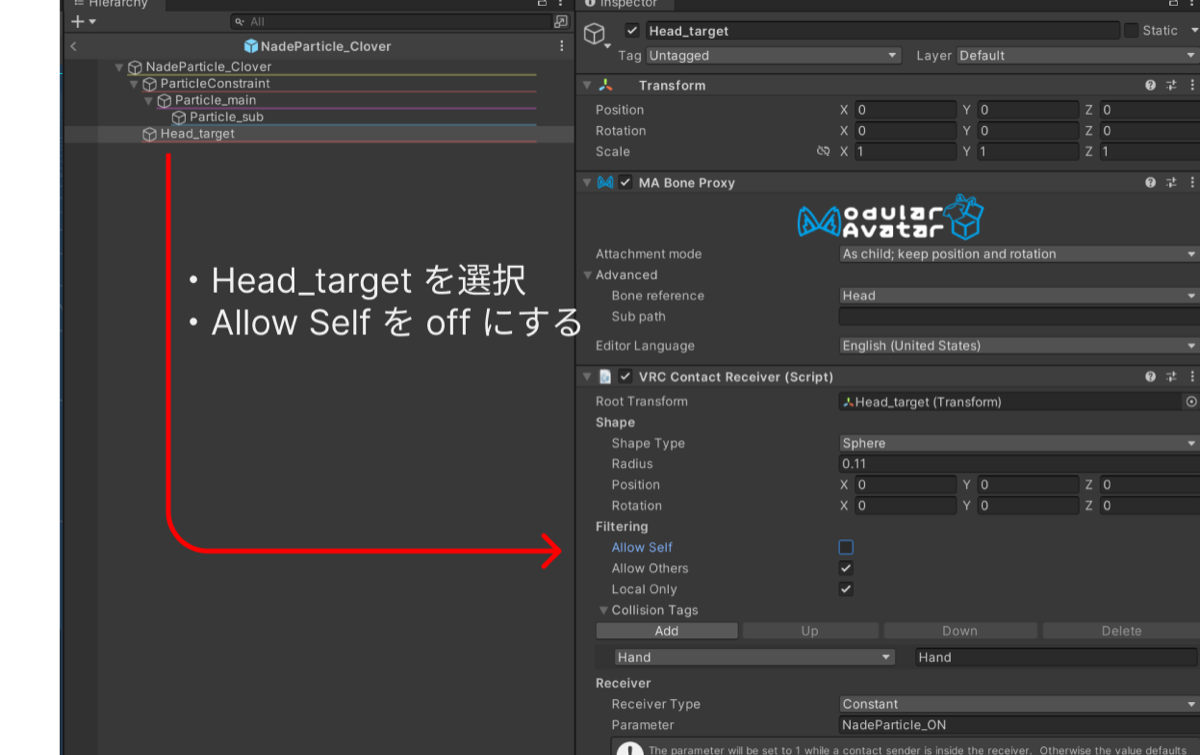
Task: Open help icon for Transform component
Action: (x=1150, y=86)
